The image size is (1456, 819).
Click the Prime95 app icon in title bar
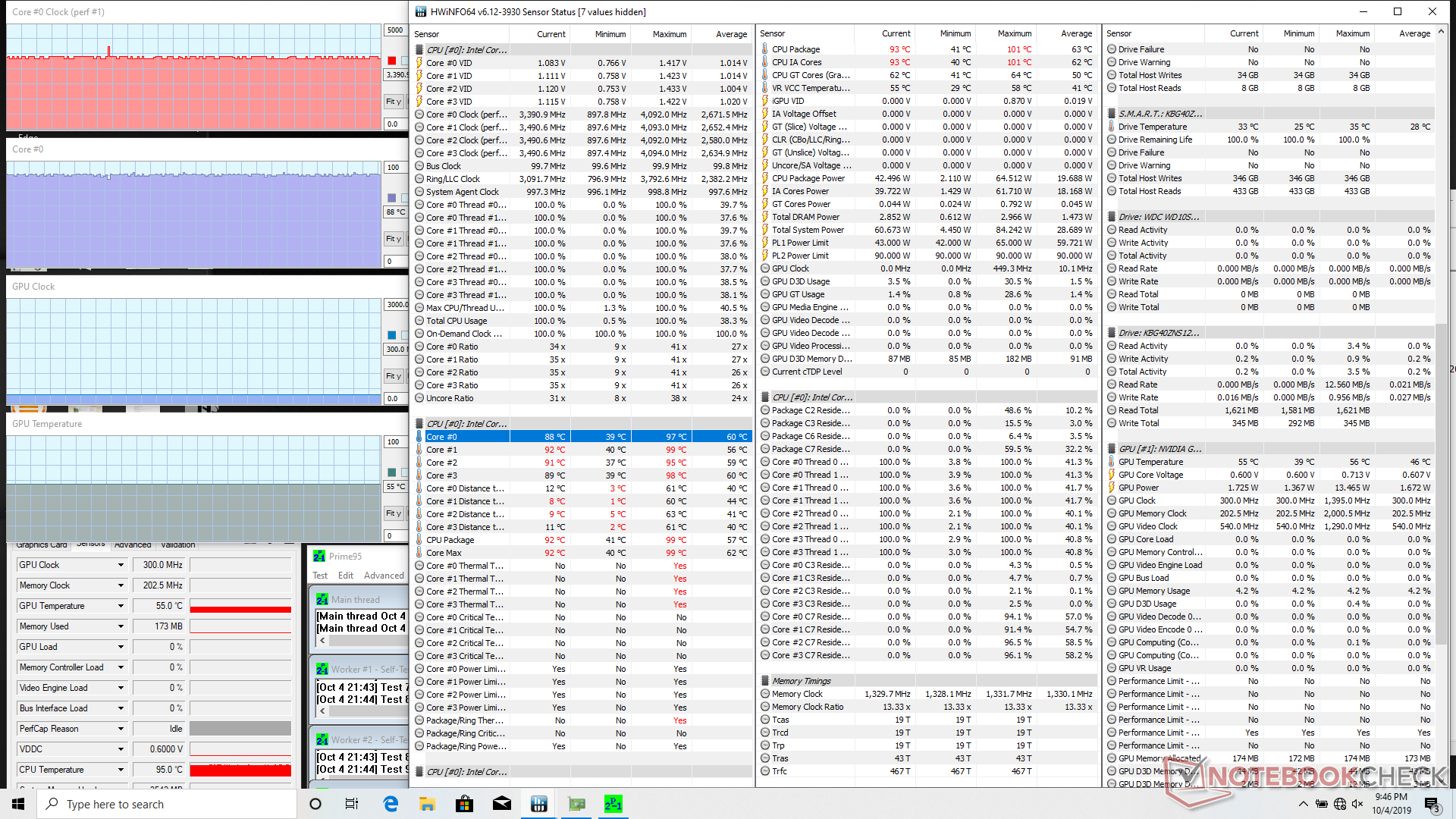319,556
